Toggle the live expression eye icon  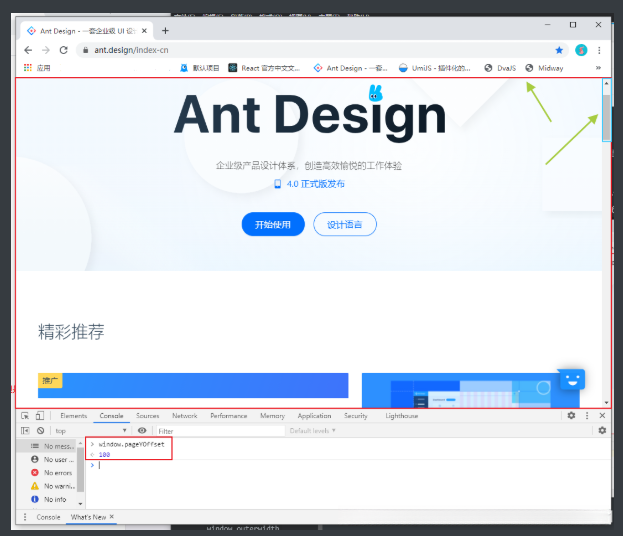tap(142, 431)
